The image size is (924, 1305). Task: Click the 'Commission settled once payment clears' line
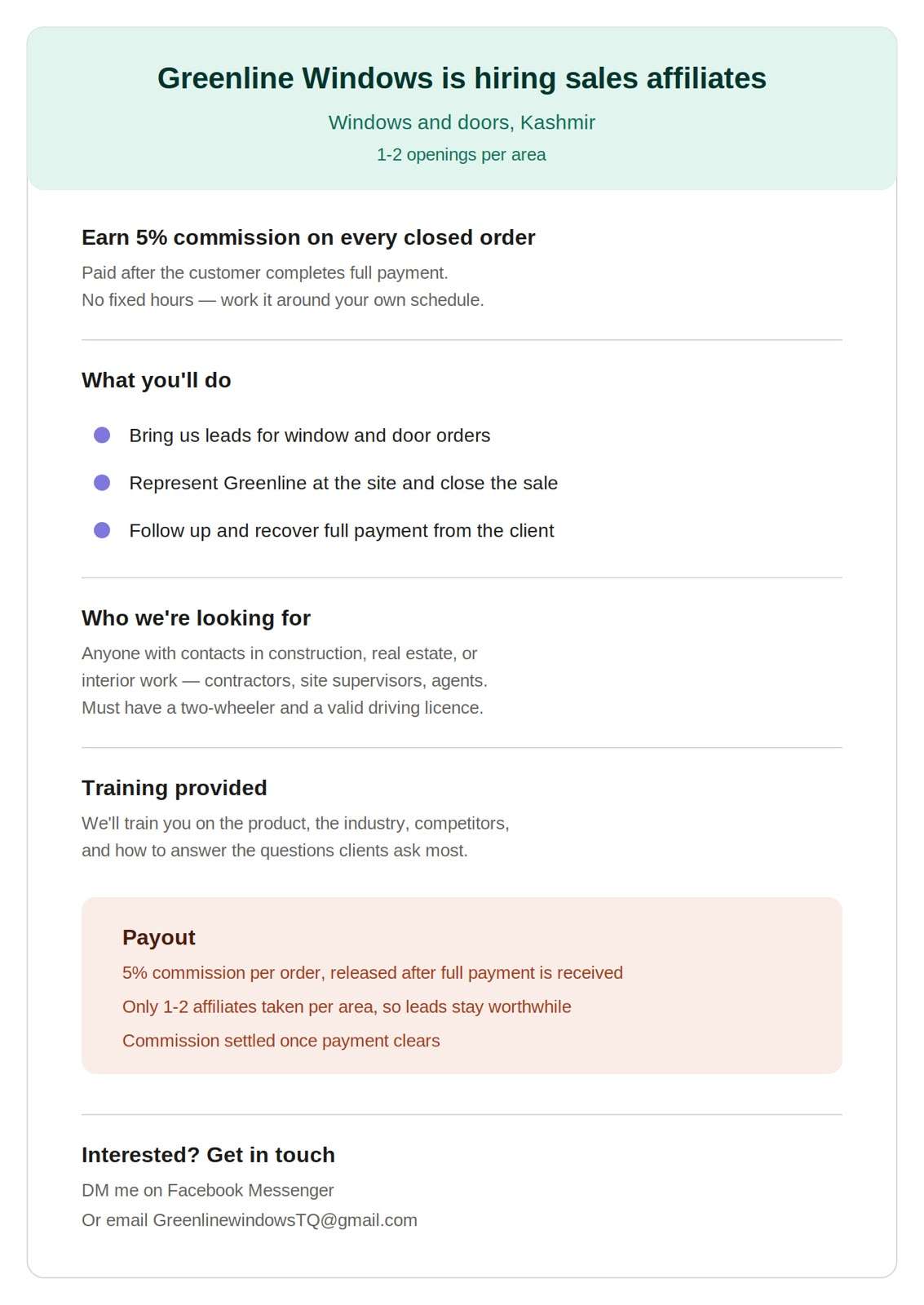tap(281, 1041)
